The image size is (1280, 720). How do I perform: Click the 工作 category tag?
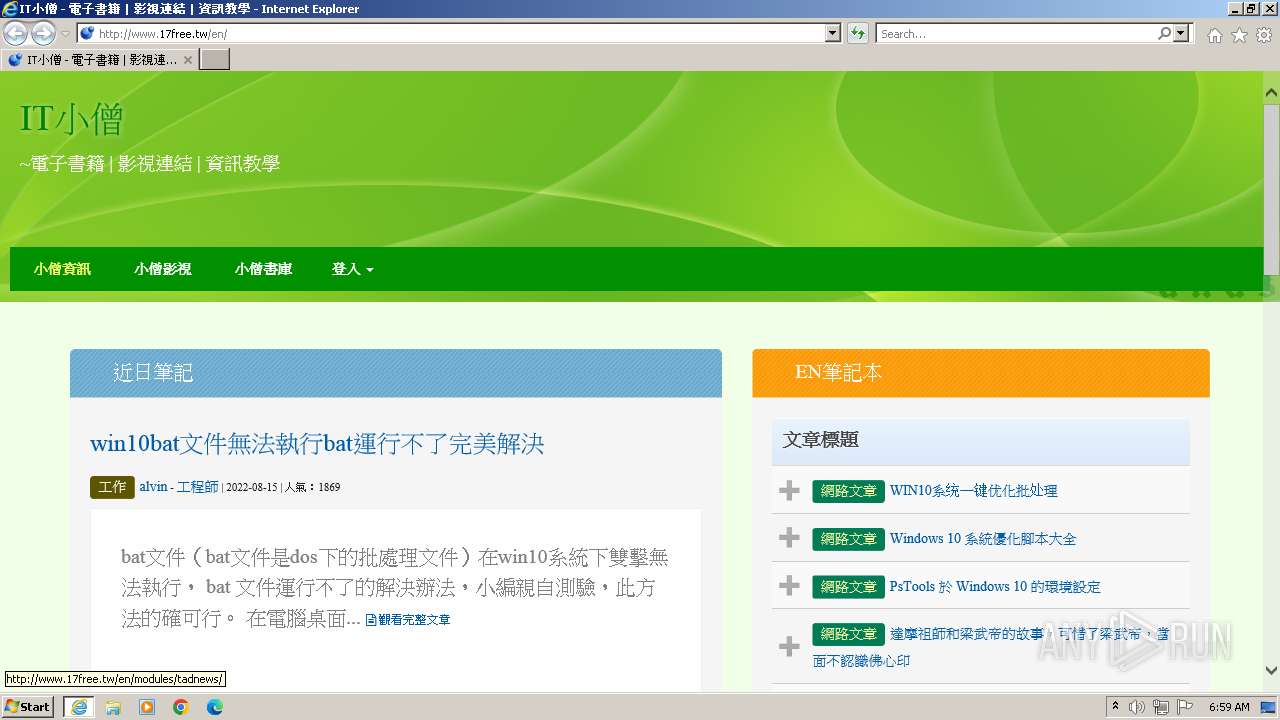click(x=112, y=487)
